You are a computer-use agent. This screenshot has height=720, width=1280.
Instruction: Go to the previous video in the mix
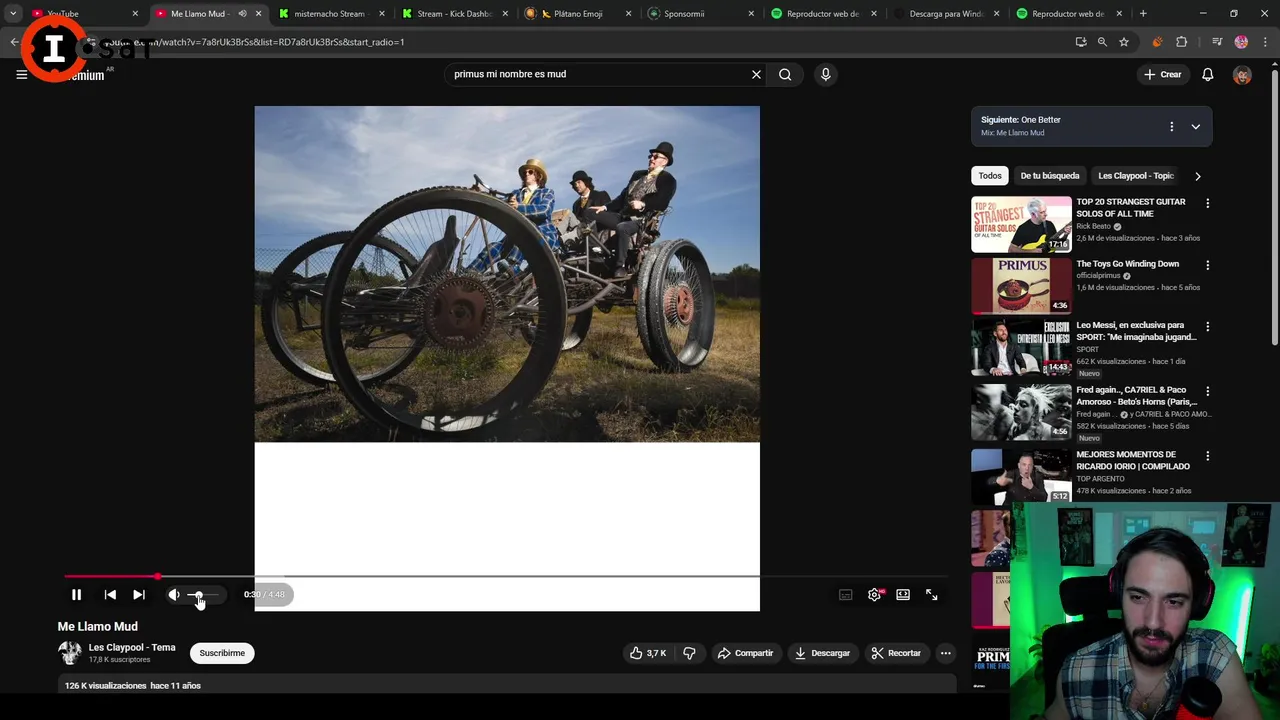pyautogui.click(x=110, y=595)
